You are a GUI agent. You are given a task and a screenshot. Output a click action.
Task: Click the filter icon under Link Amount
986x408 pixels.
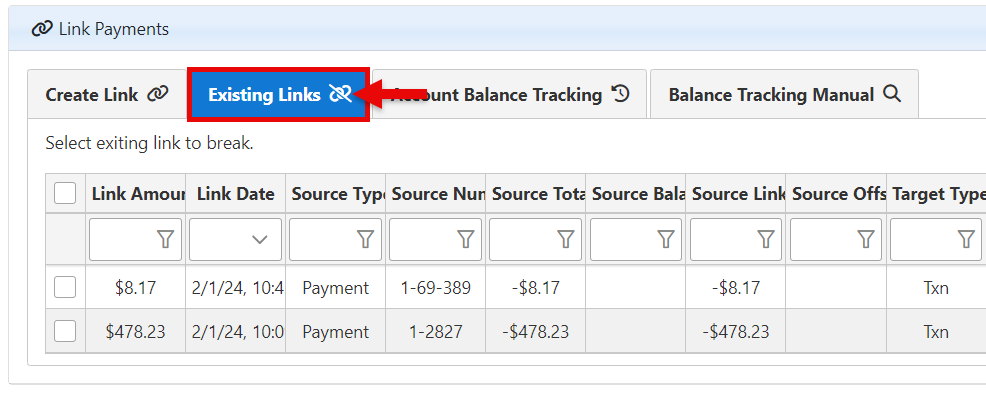tap(166, 240)
